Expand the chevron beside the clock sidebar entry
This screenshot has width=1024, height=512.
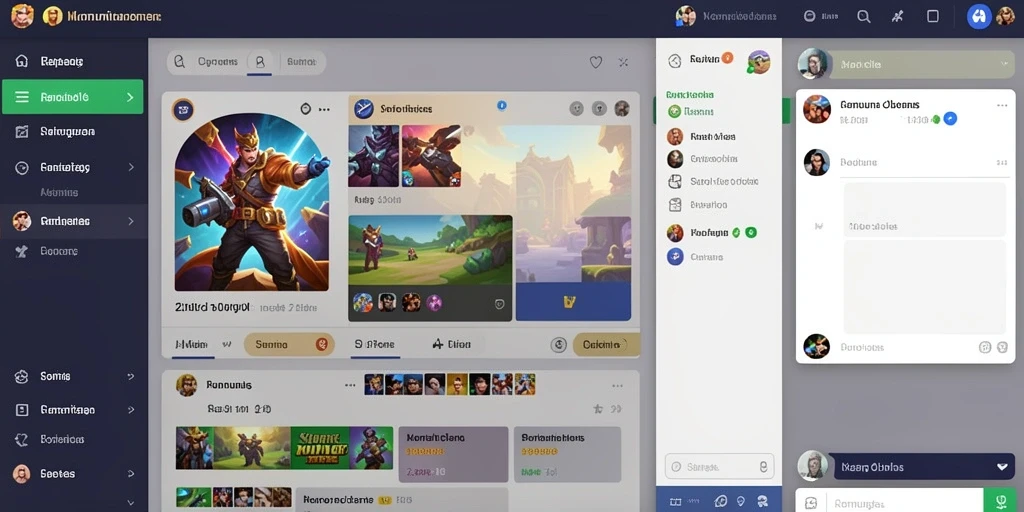pos(131,167)
